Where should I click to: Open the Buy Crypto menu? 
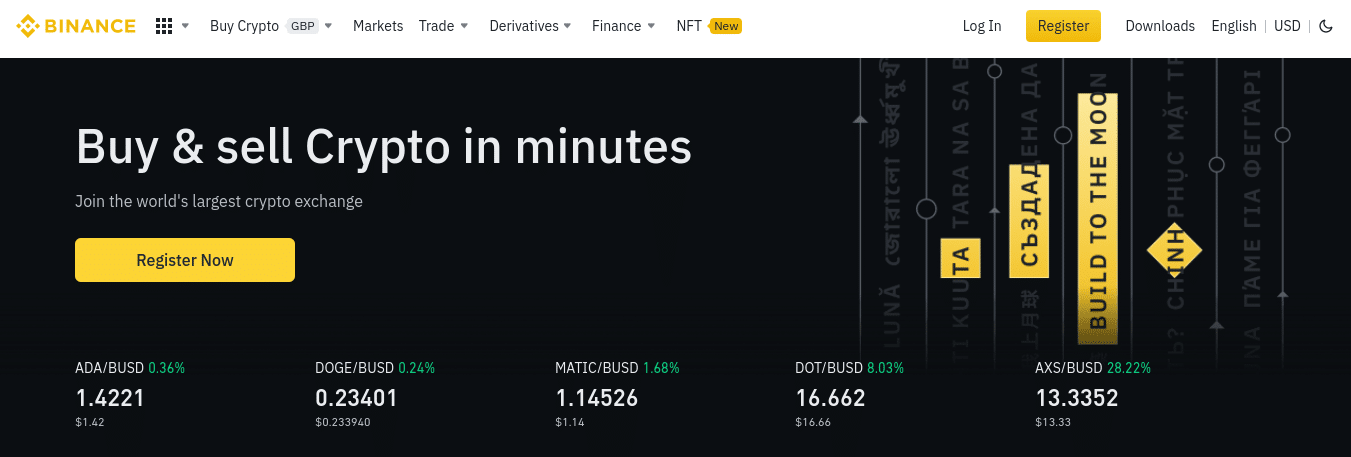click(x=244, y=26)
